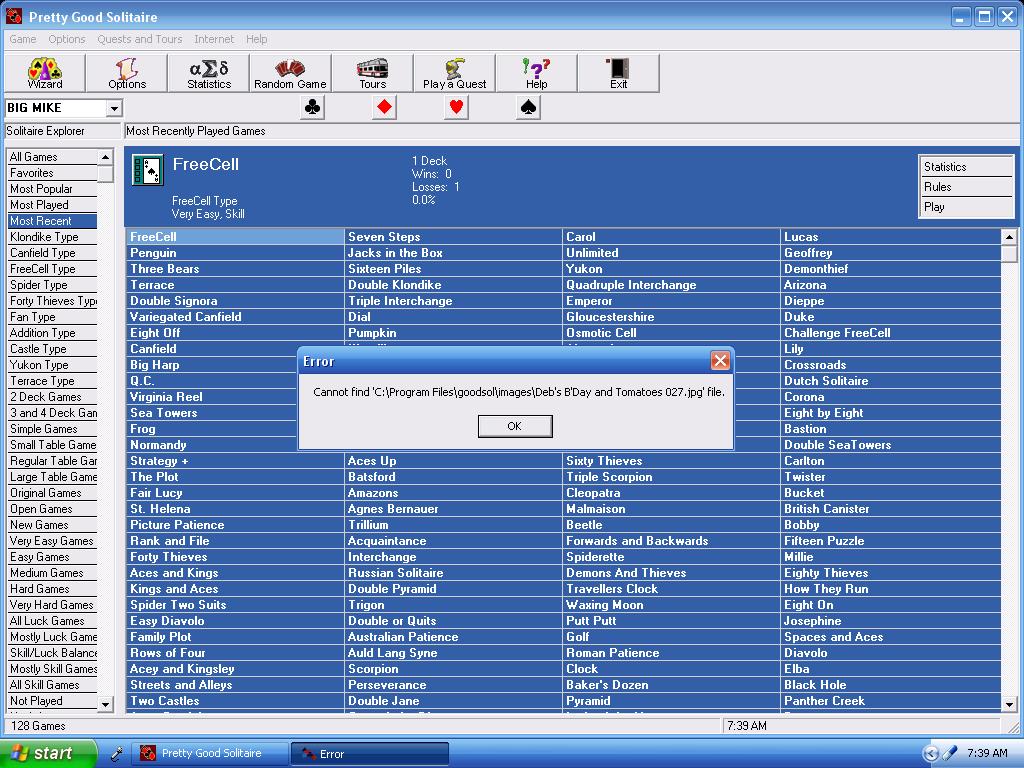
Task: Click OK in the Error dialog
Action: 515,426
